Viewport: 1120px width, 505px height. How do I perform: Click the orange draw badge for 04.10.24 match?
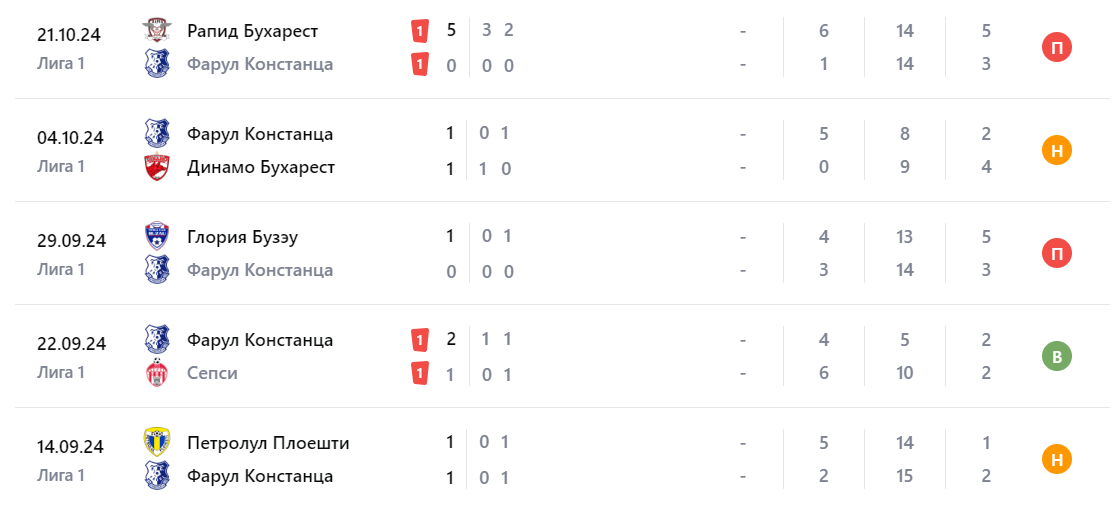point(1057,150)
